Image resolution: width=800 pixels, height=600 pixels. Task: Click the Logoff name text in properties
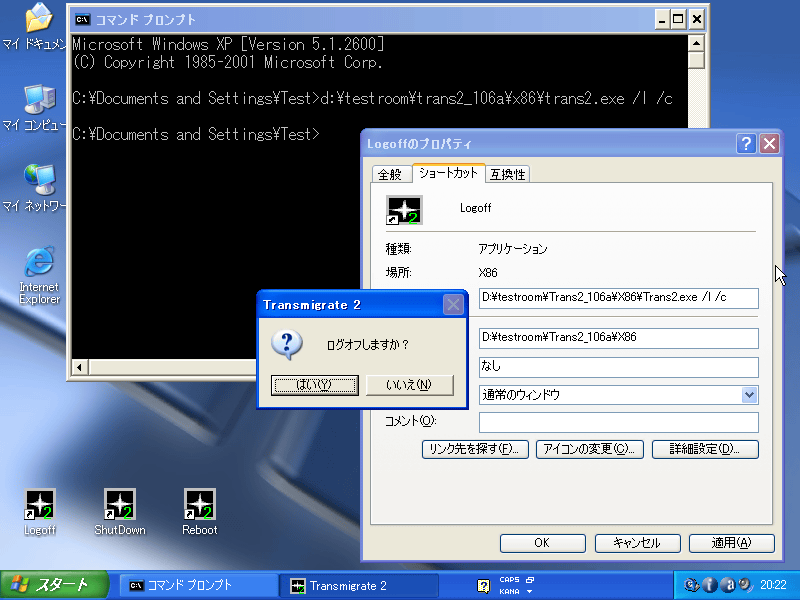[x=476, y=208]
